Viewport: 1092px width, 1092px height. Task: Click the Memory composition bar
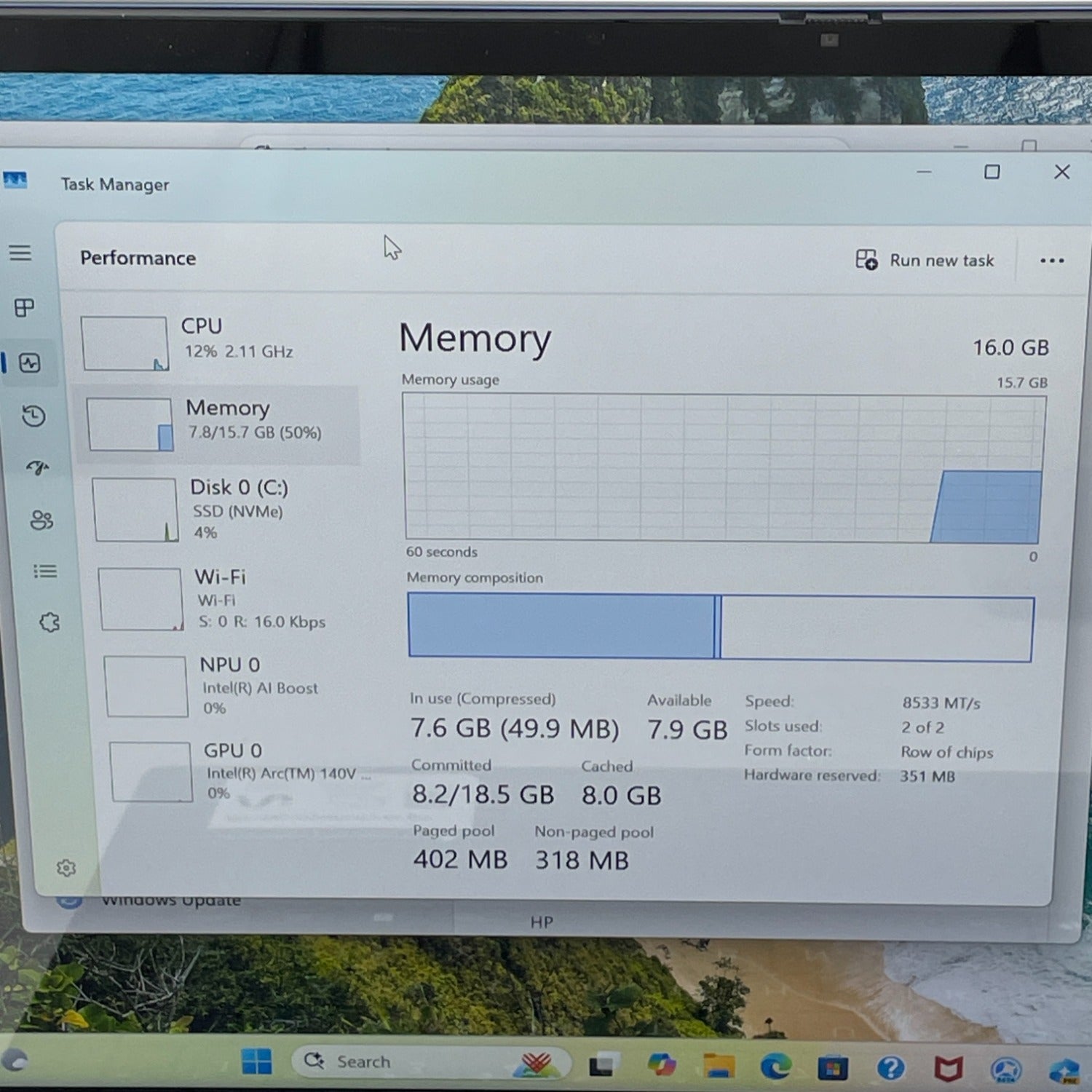(x=720, y=628)
